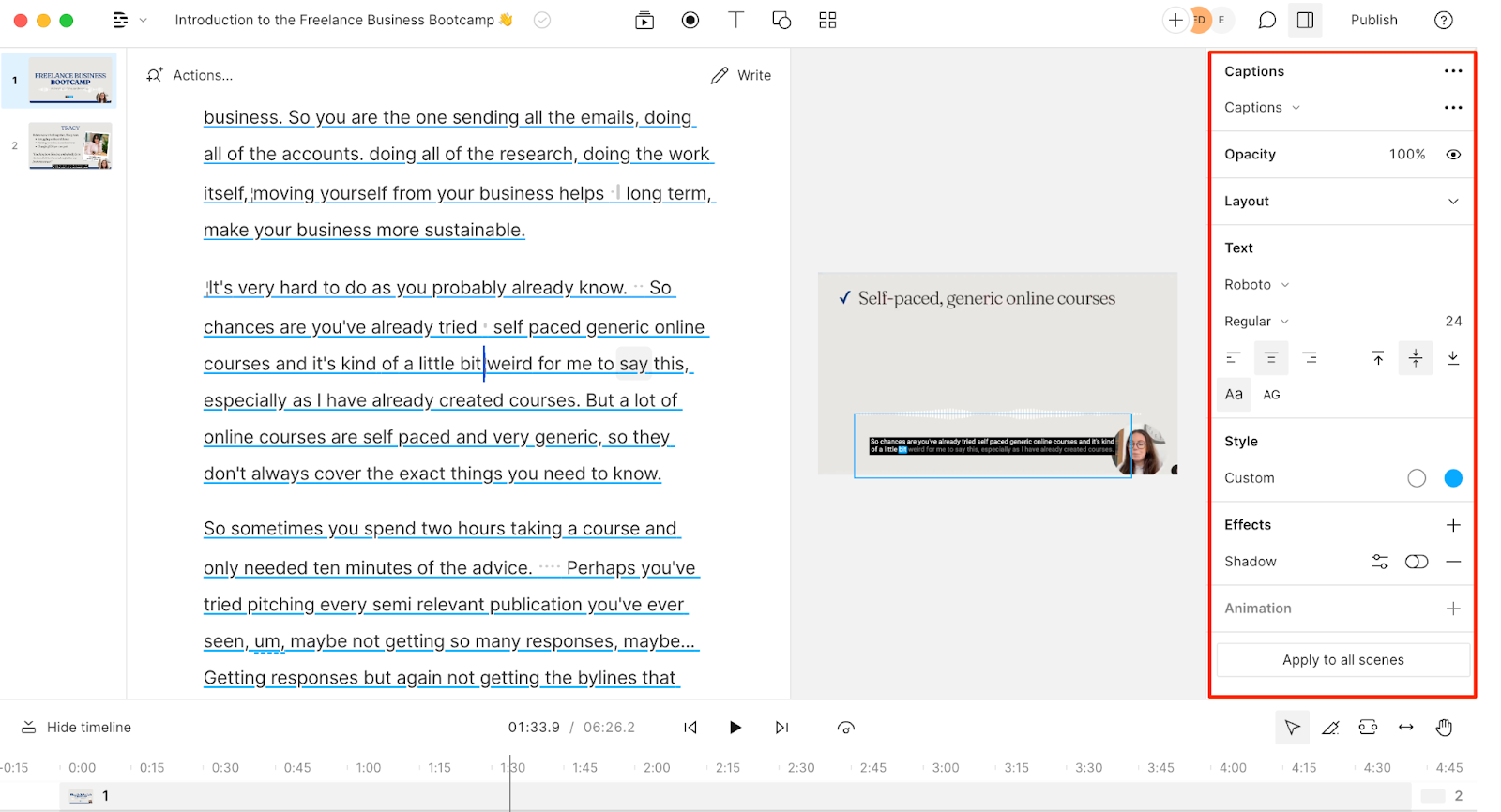Align caption text right

pos(1310,358)
